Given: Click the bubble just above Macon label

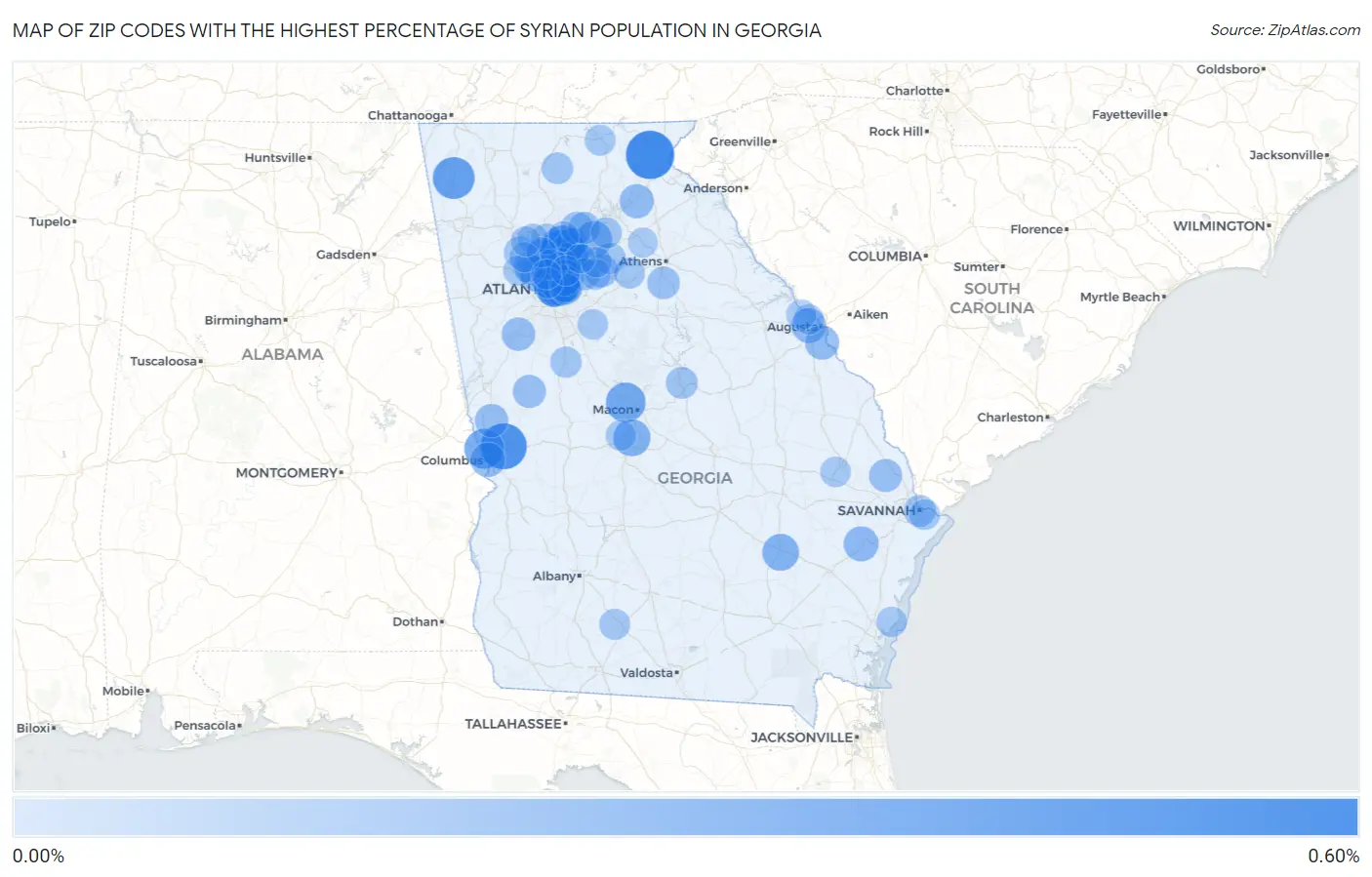Looking at the screenshot, I should 625,402.
